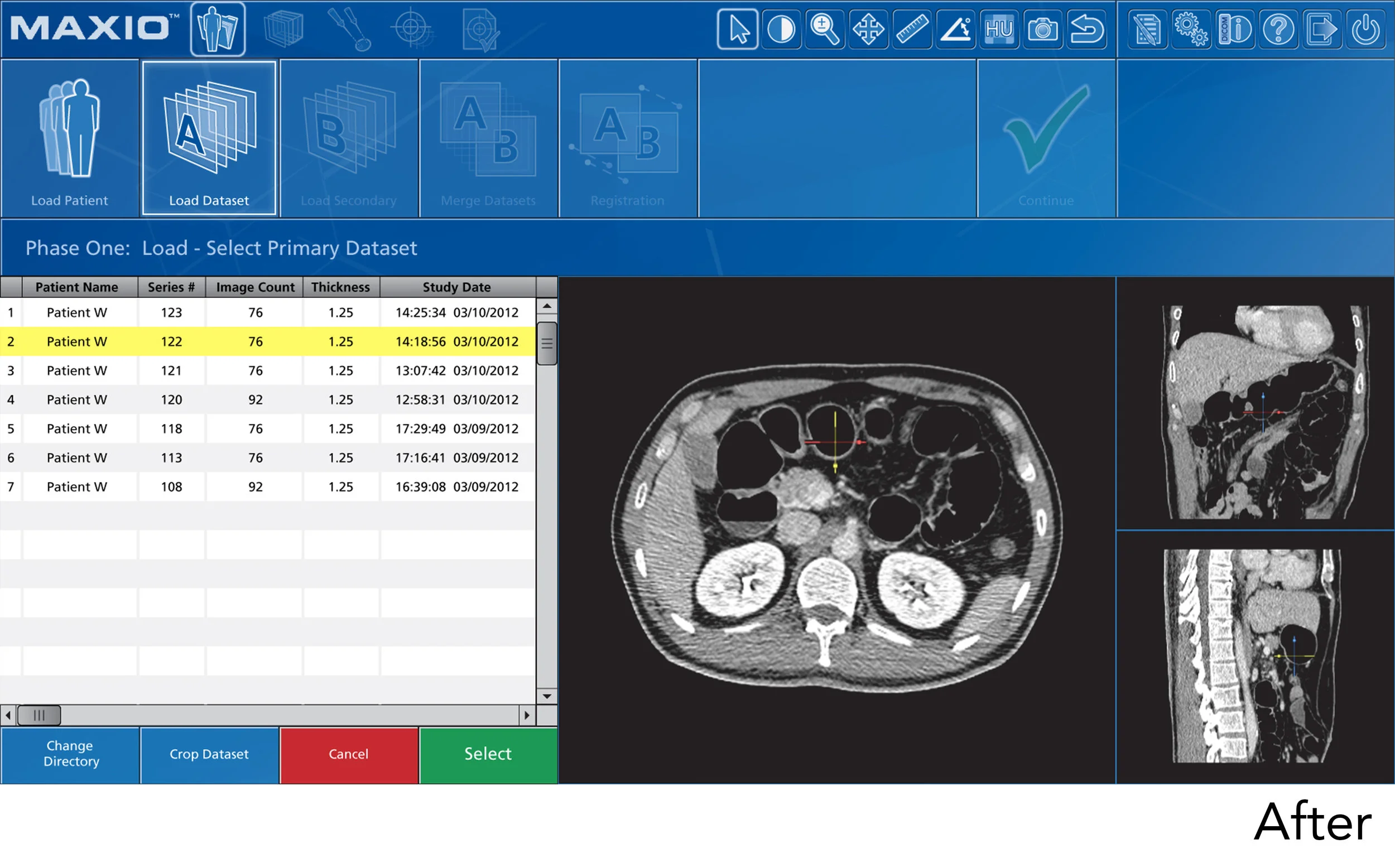Select series 108 dataset row
Image resolution: width=1395 pixels, height=868 pixels.
[x=267, y=487]
